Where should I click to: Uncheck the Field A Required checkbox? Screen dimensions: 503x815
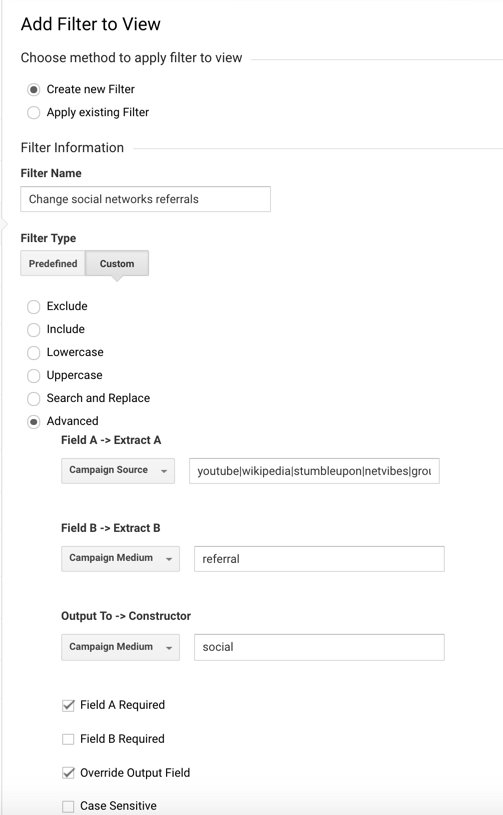(x=68, y=705)
